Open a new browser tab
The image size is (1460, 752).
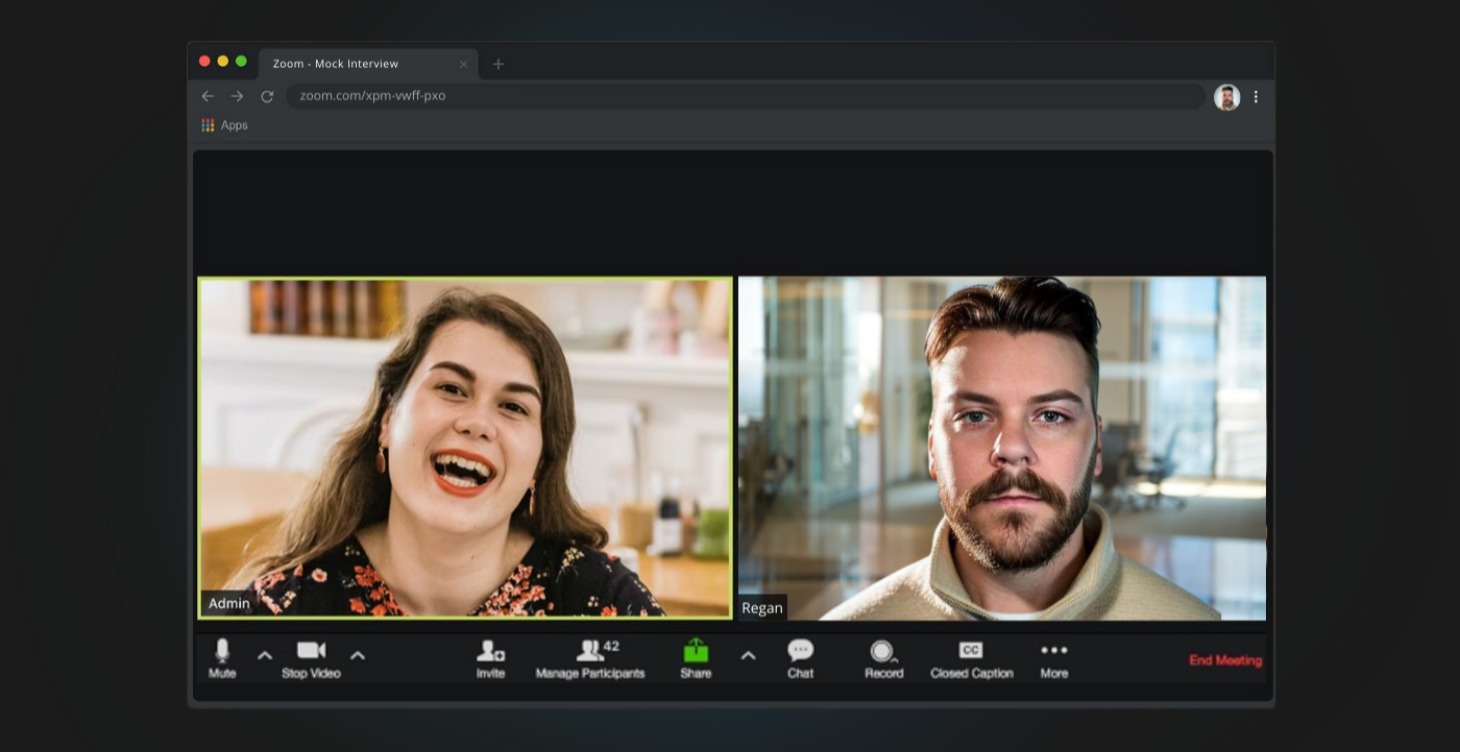click(x=498, y=64)
